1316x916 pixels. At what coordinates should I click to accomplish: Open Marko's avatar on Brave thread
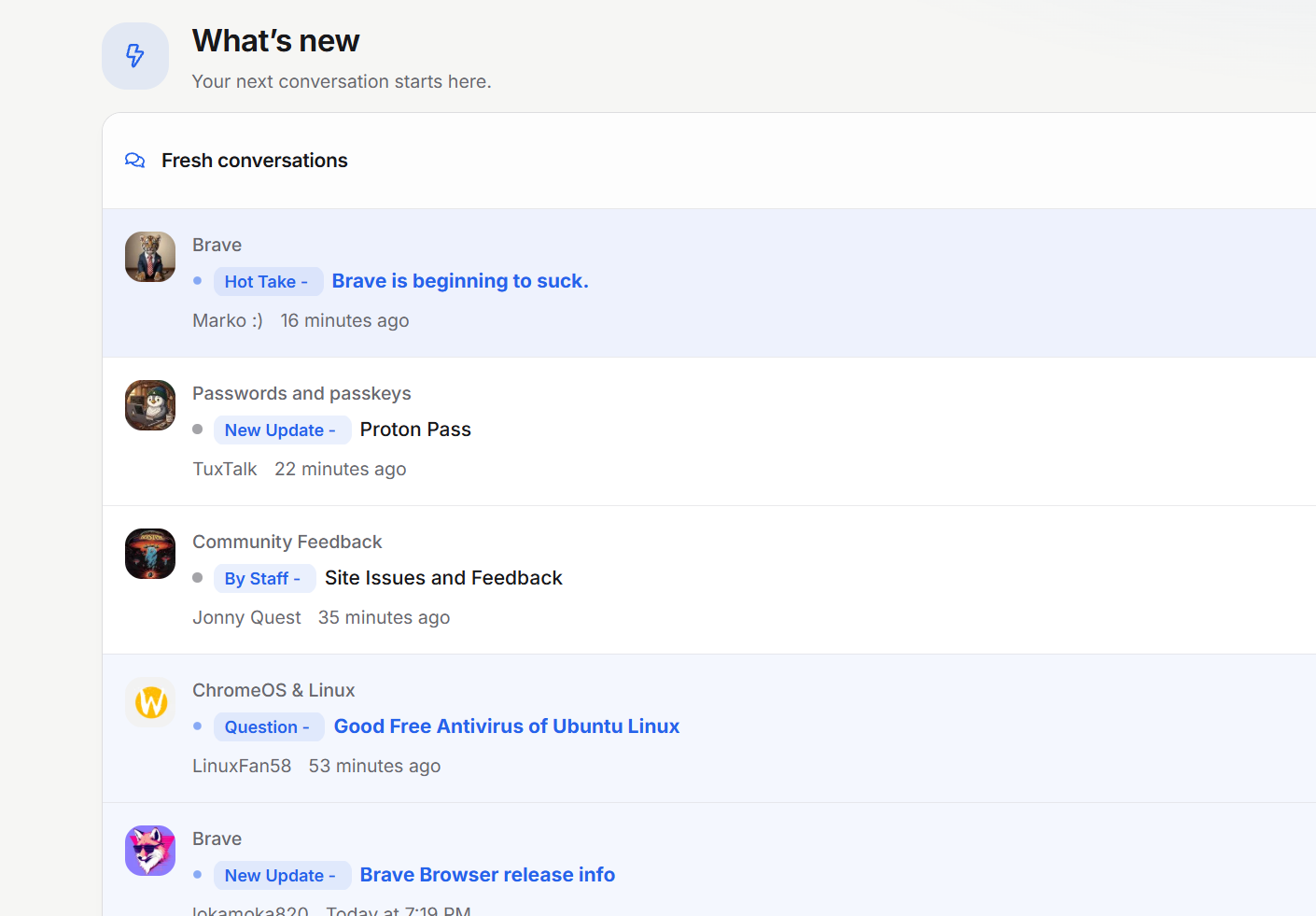tap(150, 257)
